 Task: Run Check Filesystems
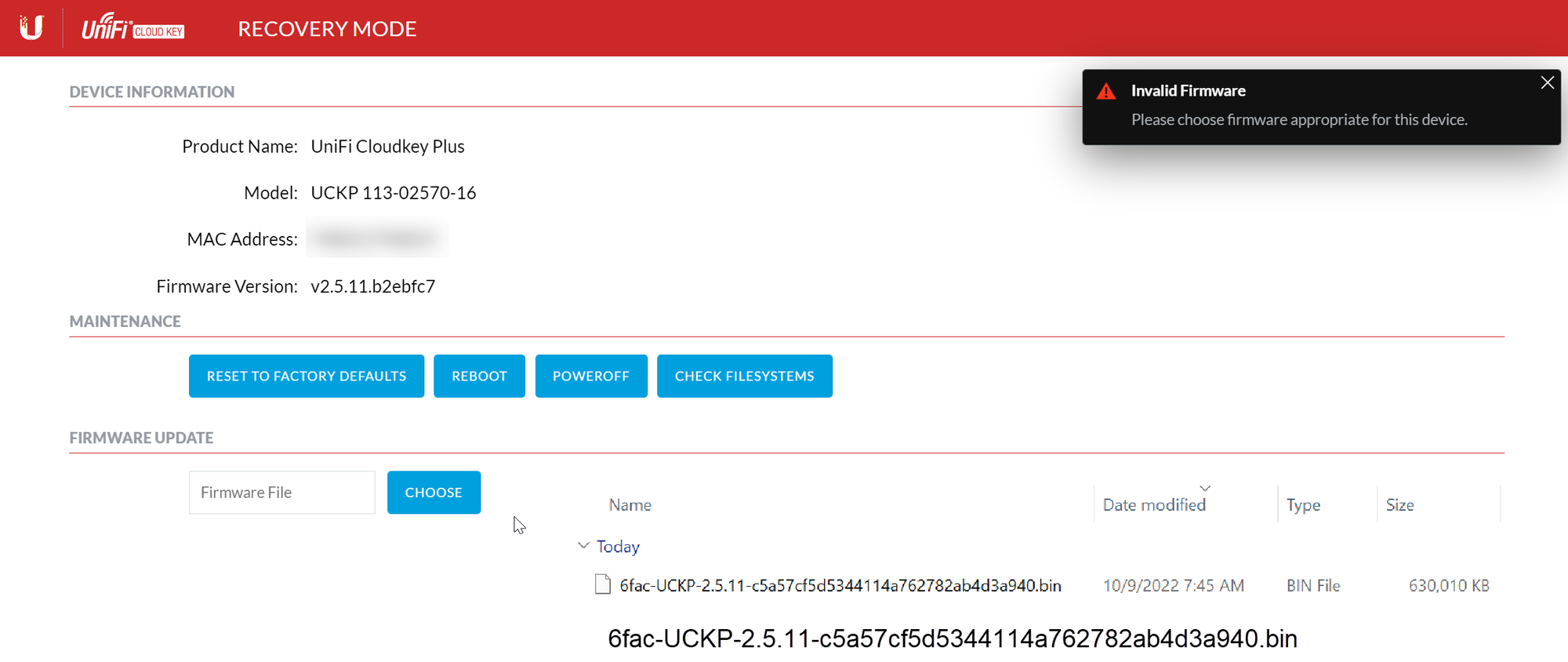(744, 376)
